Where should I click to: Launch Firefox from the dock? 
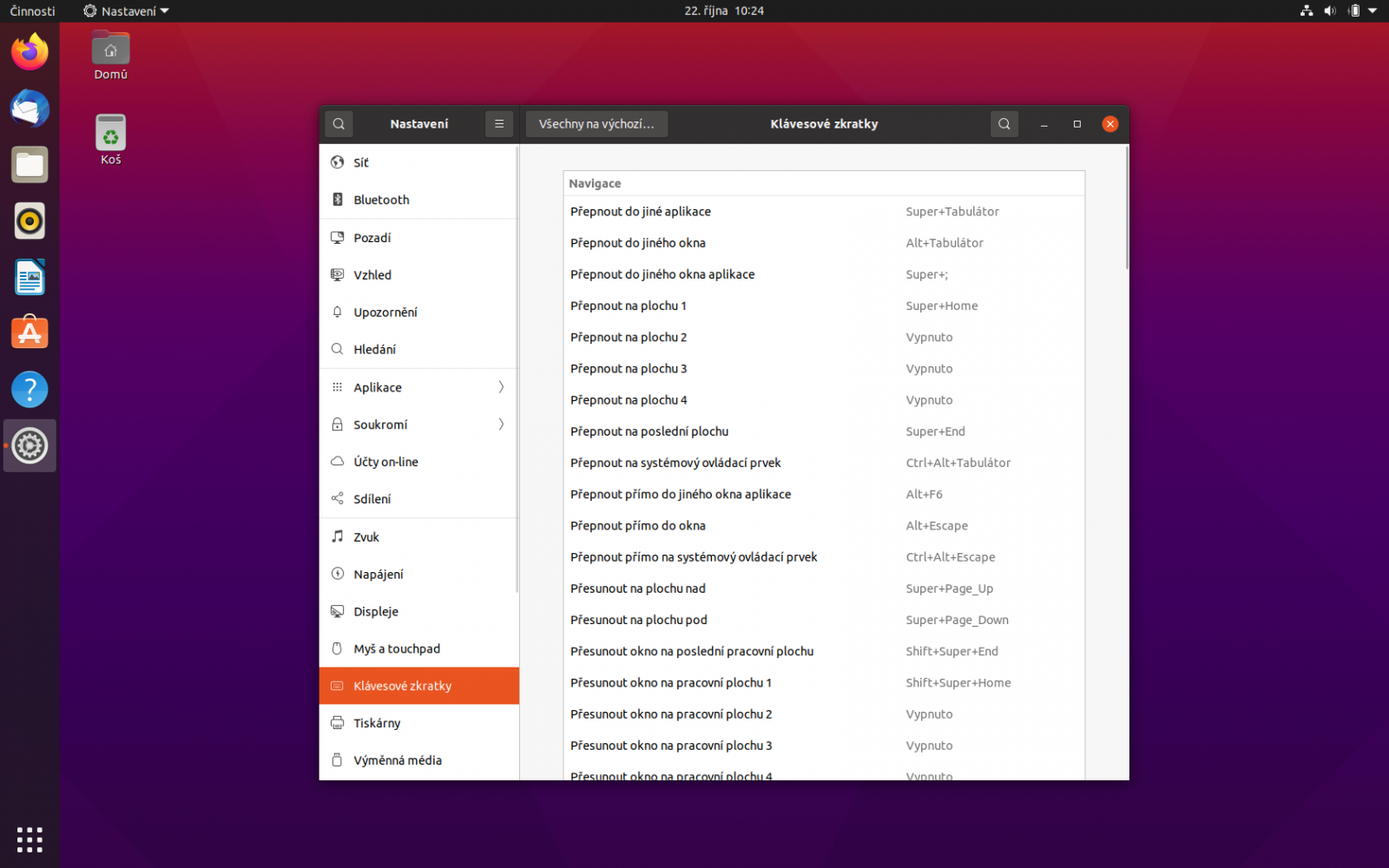point(30,52)
